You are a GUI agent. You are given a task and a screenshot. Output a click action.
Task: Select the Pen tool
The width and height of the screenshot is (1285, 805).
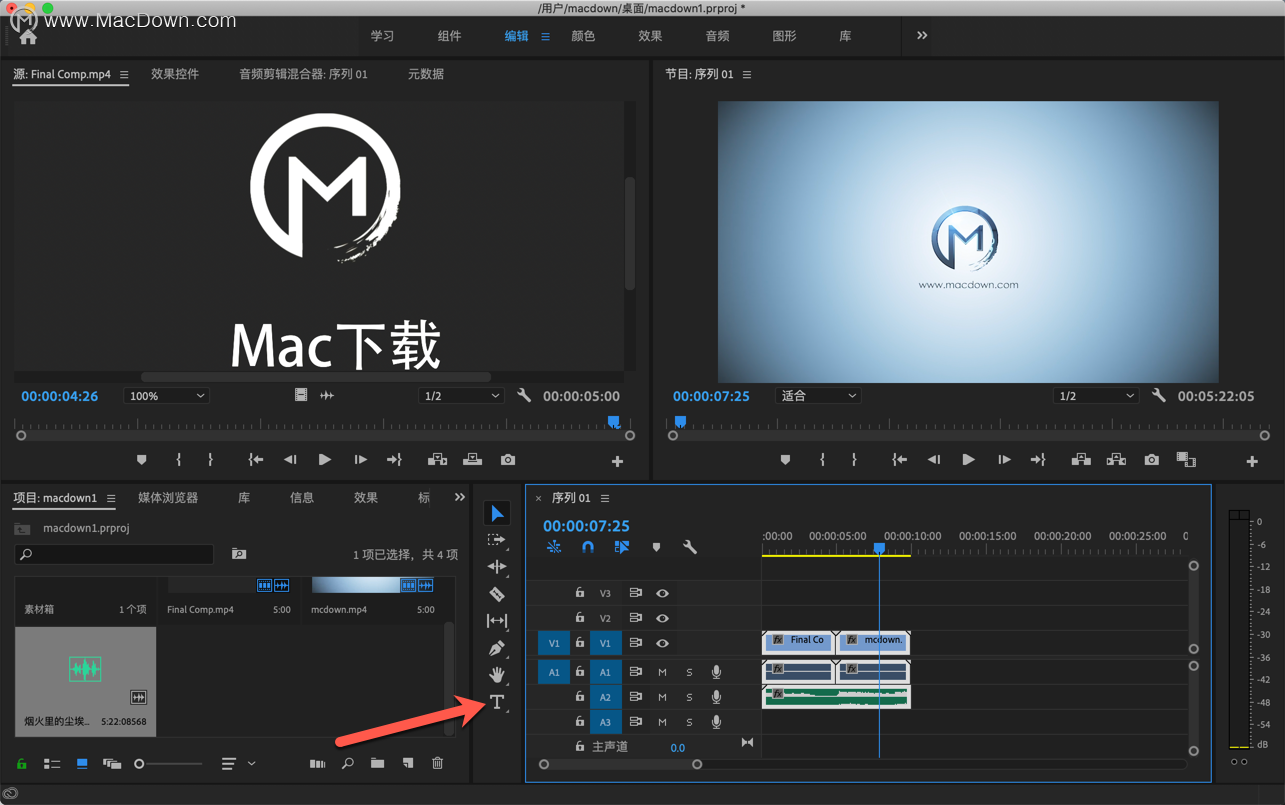496,648
